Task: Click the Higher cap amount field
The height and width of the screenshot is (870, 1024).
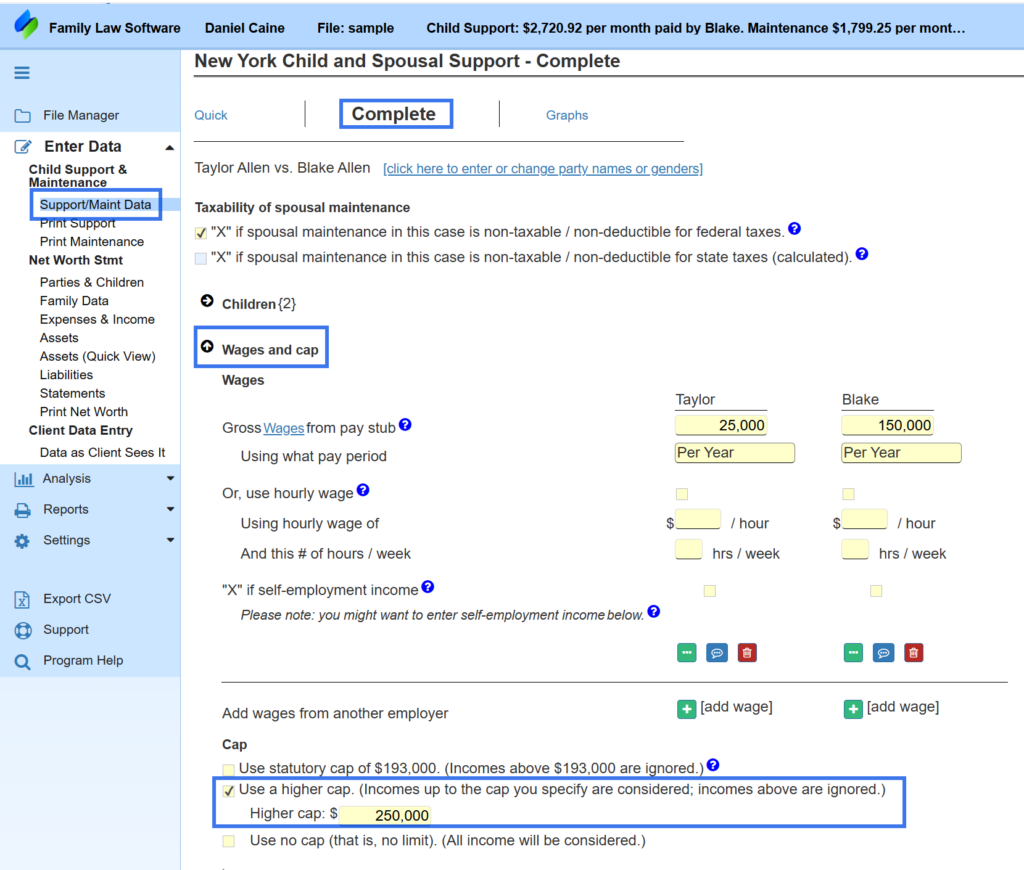Action: point(385,815)
